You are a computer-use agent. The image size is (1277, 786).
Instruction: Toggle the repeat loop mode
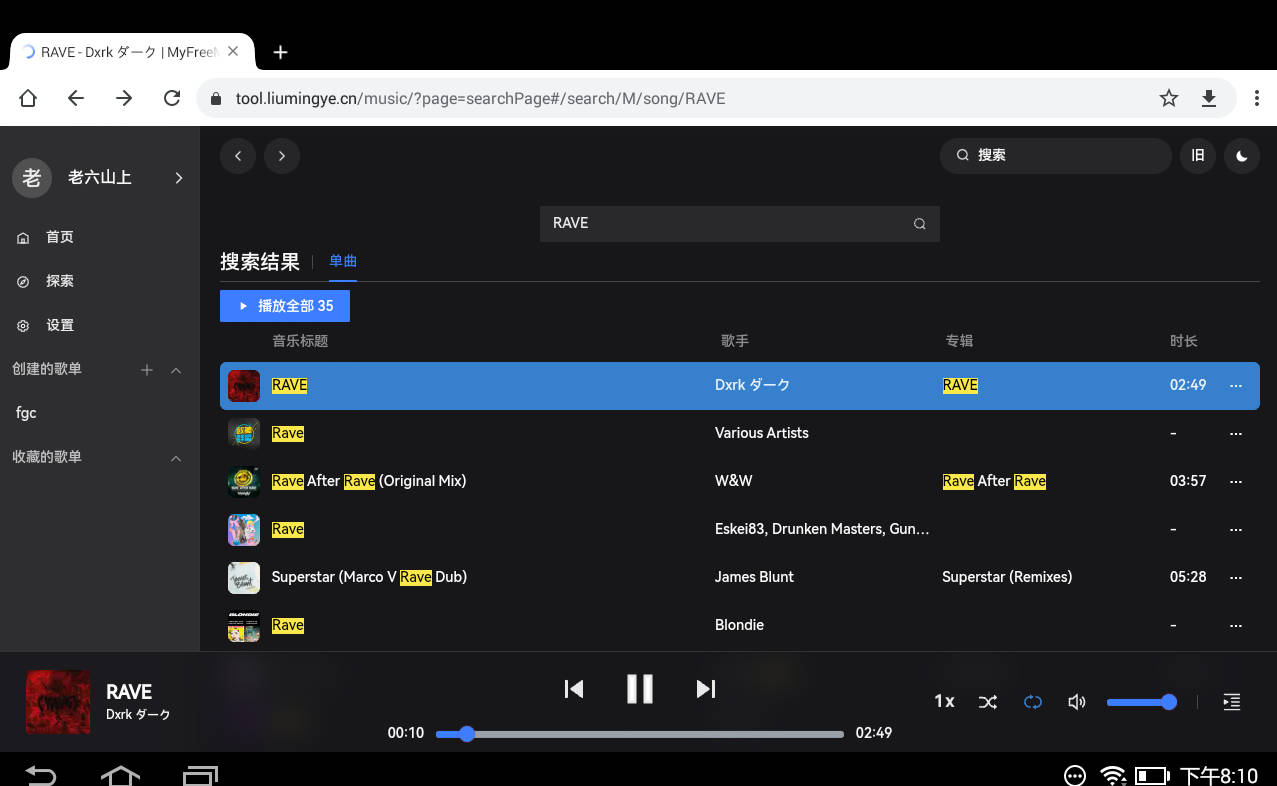(1033, 702)
